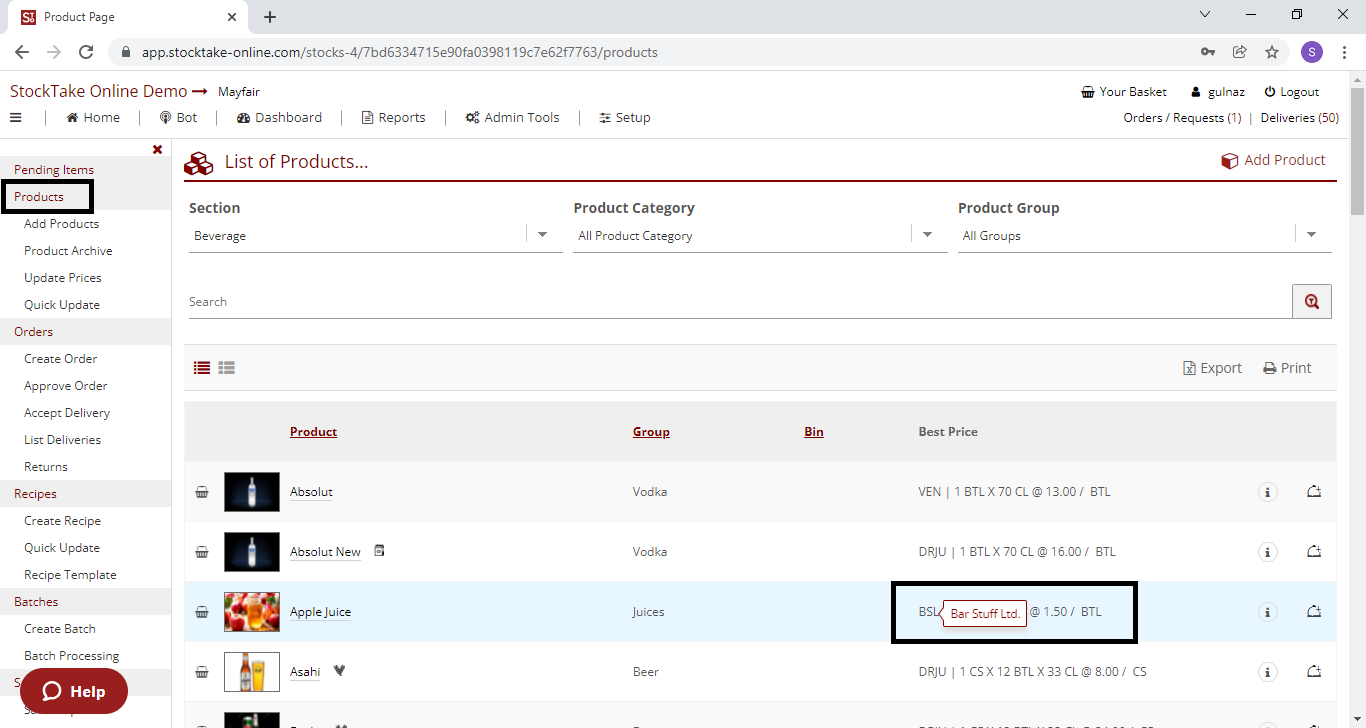Open the Product Group dropdown
1366x728 pixels.
1145,236
